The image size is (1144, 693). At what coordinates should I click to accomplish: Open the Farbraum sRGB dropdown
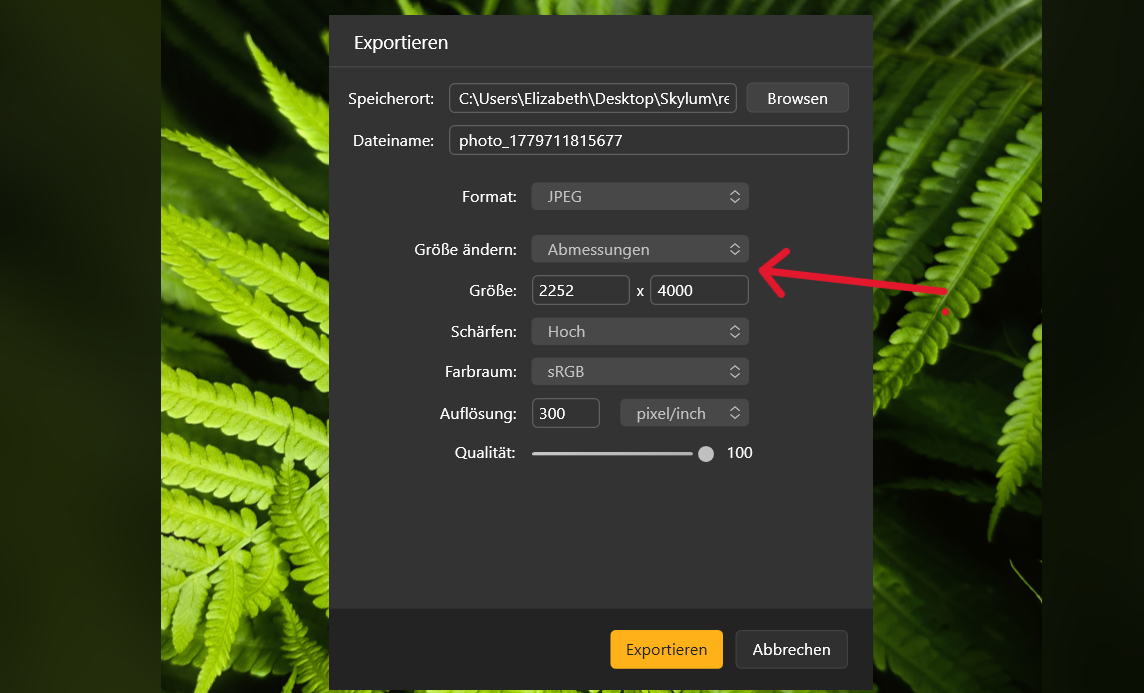[640, 371]
